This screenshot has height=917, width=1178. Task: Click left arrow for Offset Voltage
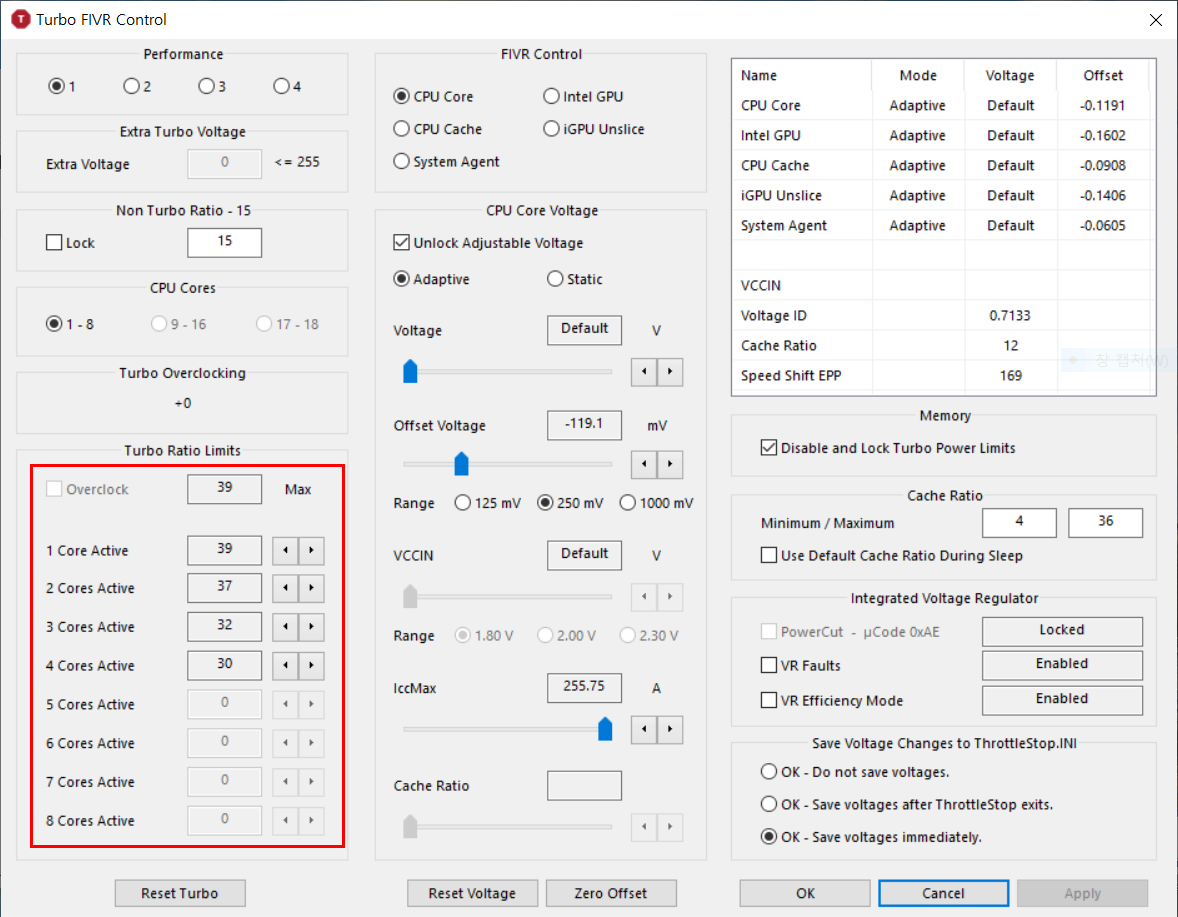tap(644, 464)
